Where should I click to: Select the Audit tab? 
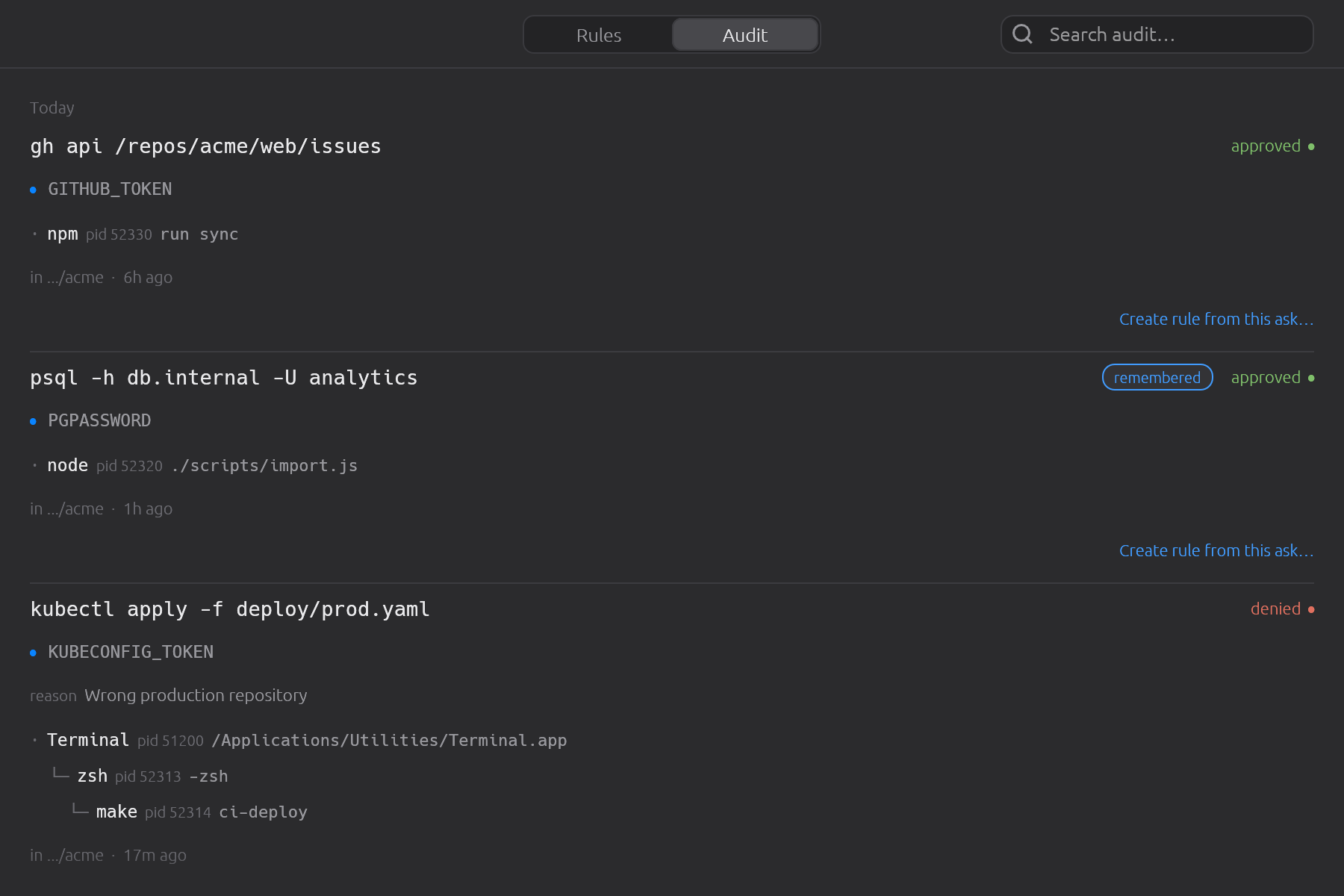point(744,35)
